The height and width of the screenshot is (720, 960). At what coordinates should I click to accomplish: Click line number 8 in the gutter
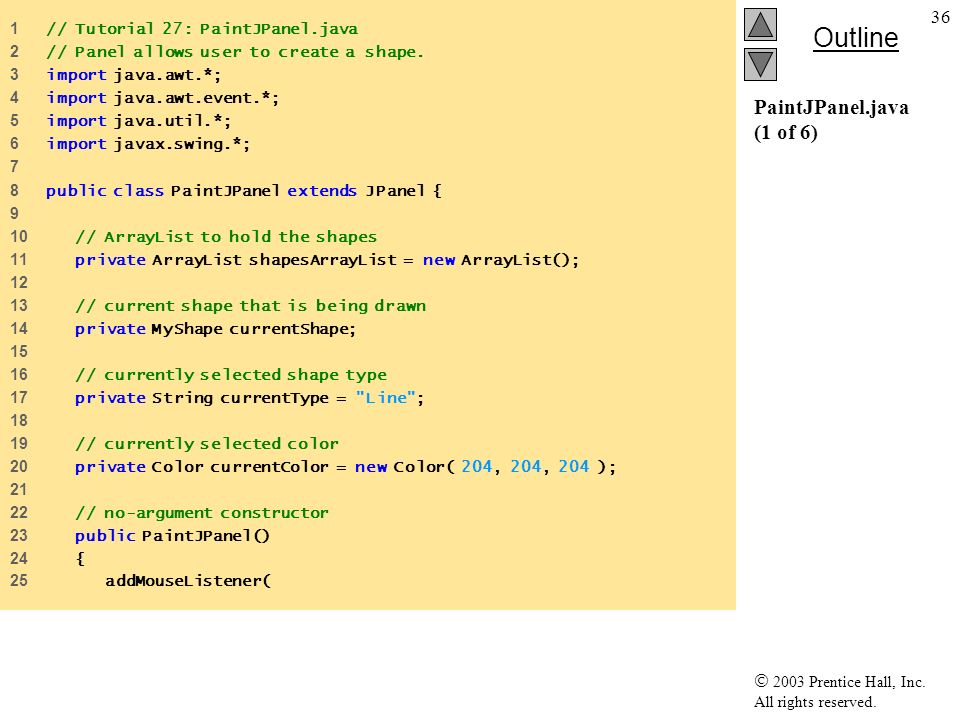point(14,190)
